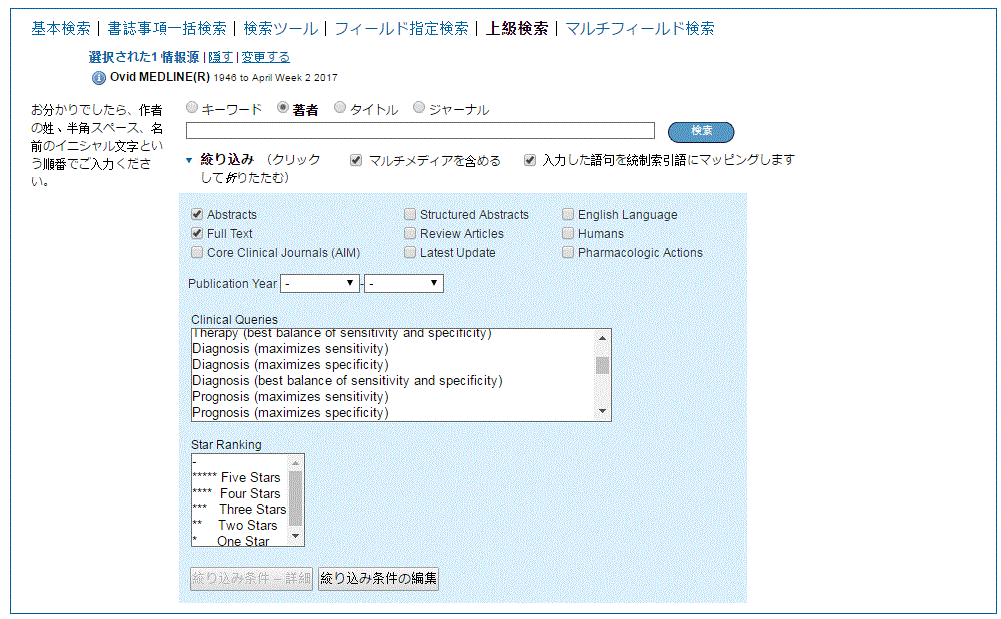Screen dimensions: 1001x619
Task: Click the blue 検索 button
Action: pos(701,132)
